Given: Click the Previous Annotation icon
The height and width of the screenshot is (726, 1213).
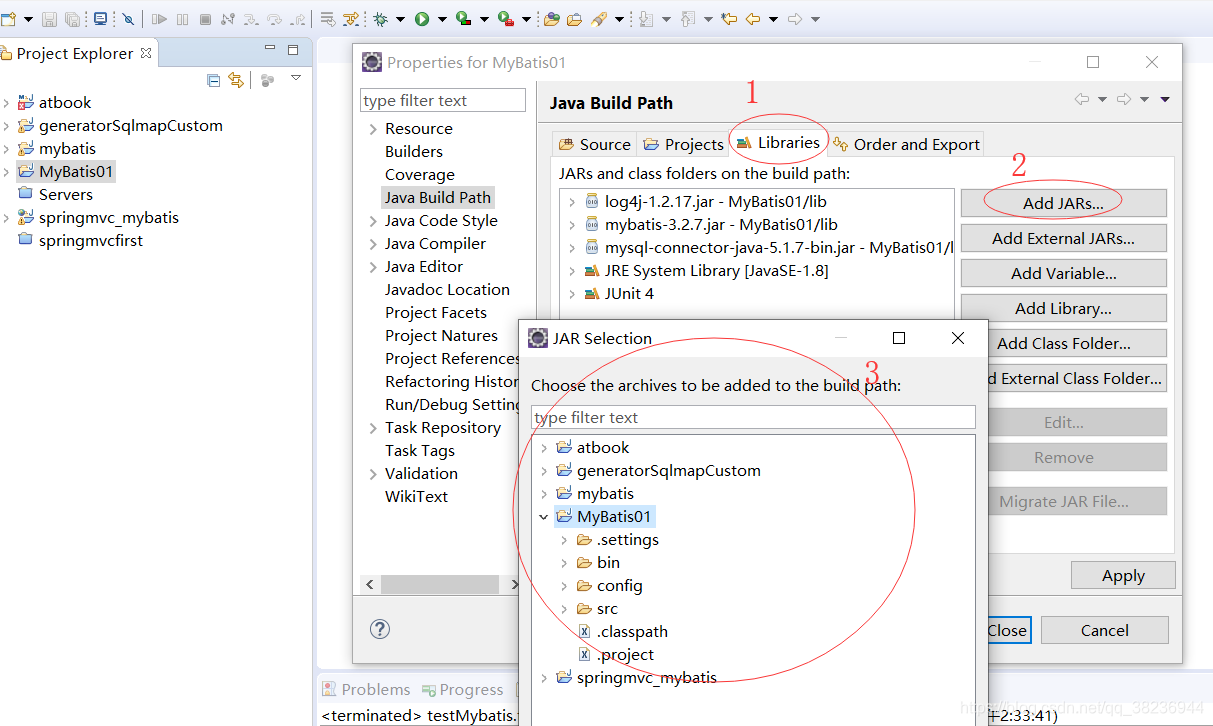Looking at the screenshot, I should point(688,19).
